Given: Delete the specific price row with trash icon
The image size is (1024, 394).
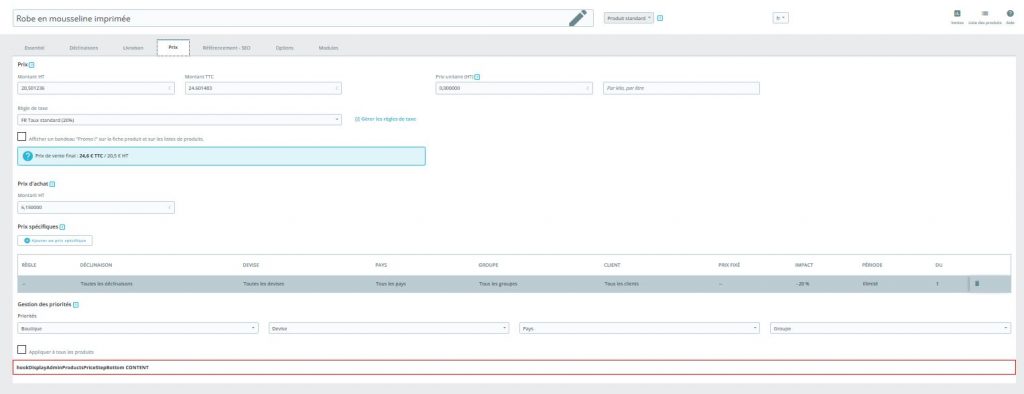Looking at the screenshot, I should [977, 284].
